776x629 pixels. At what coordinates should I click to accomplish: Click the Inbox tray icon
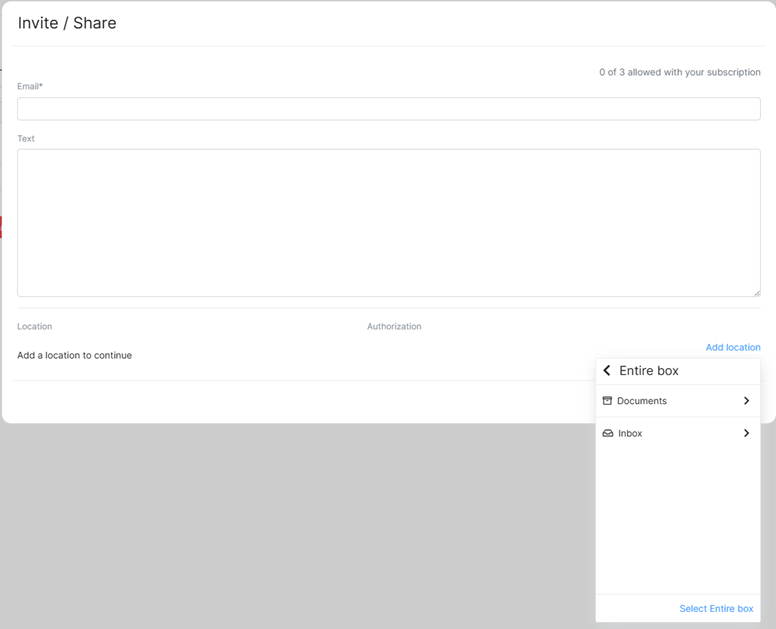coord(608,433)
